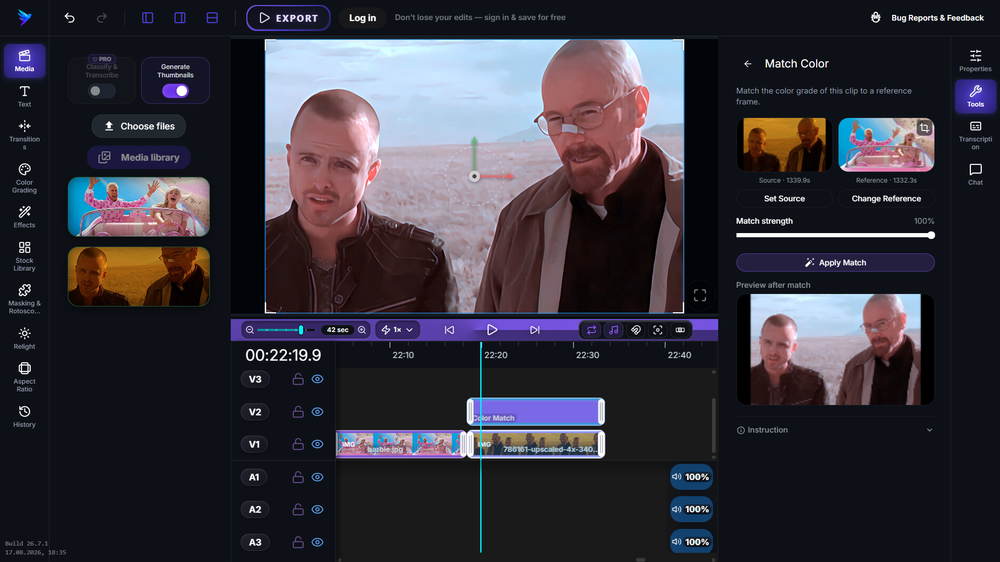The width and height of the screenshot is (1000, 562).
Task: Open the Stock Library
Action: pos(24,256)
